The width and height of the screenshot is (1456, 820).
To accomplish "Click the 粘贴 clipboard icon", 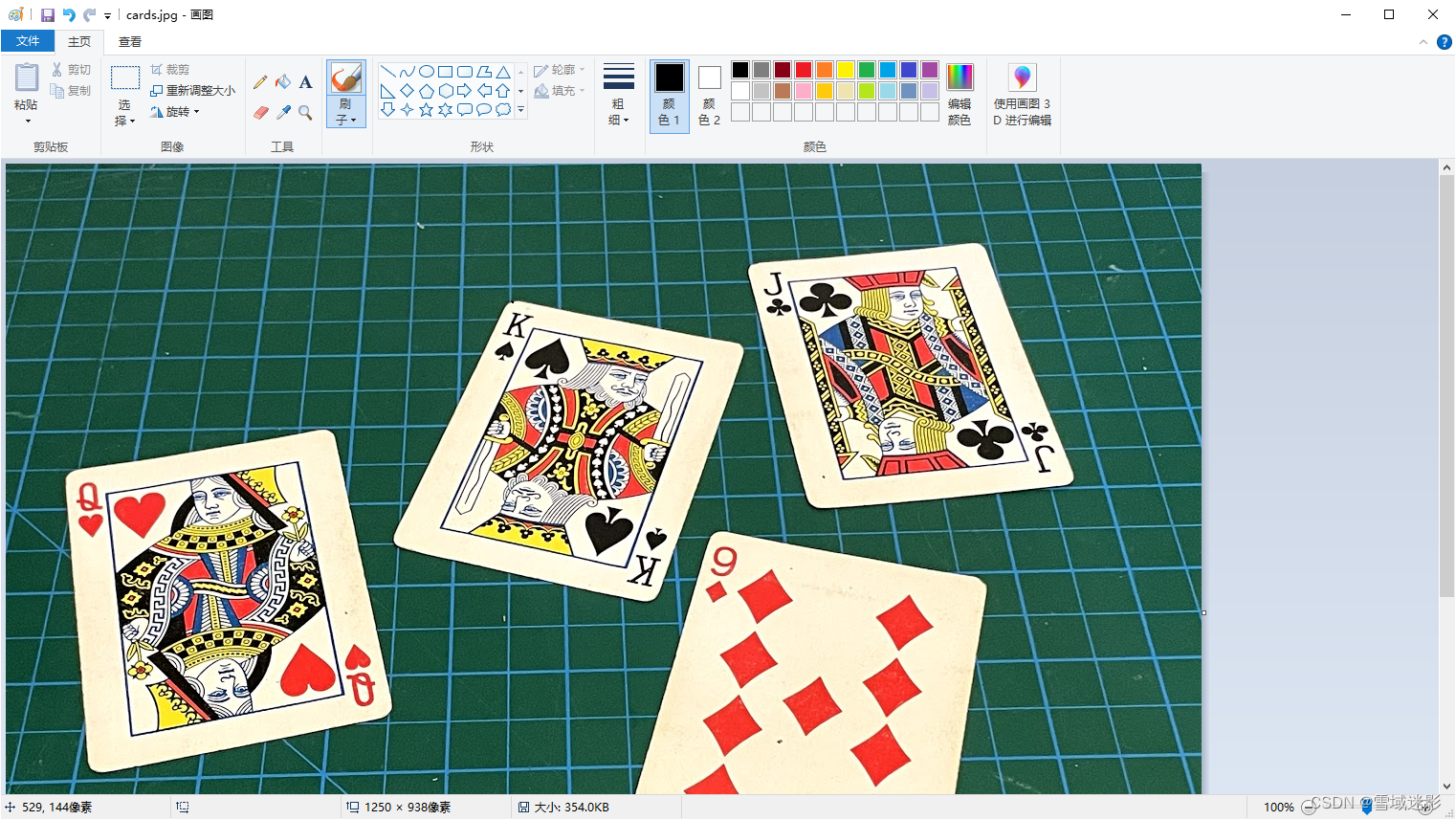I will pos(27,78).
